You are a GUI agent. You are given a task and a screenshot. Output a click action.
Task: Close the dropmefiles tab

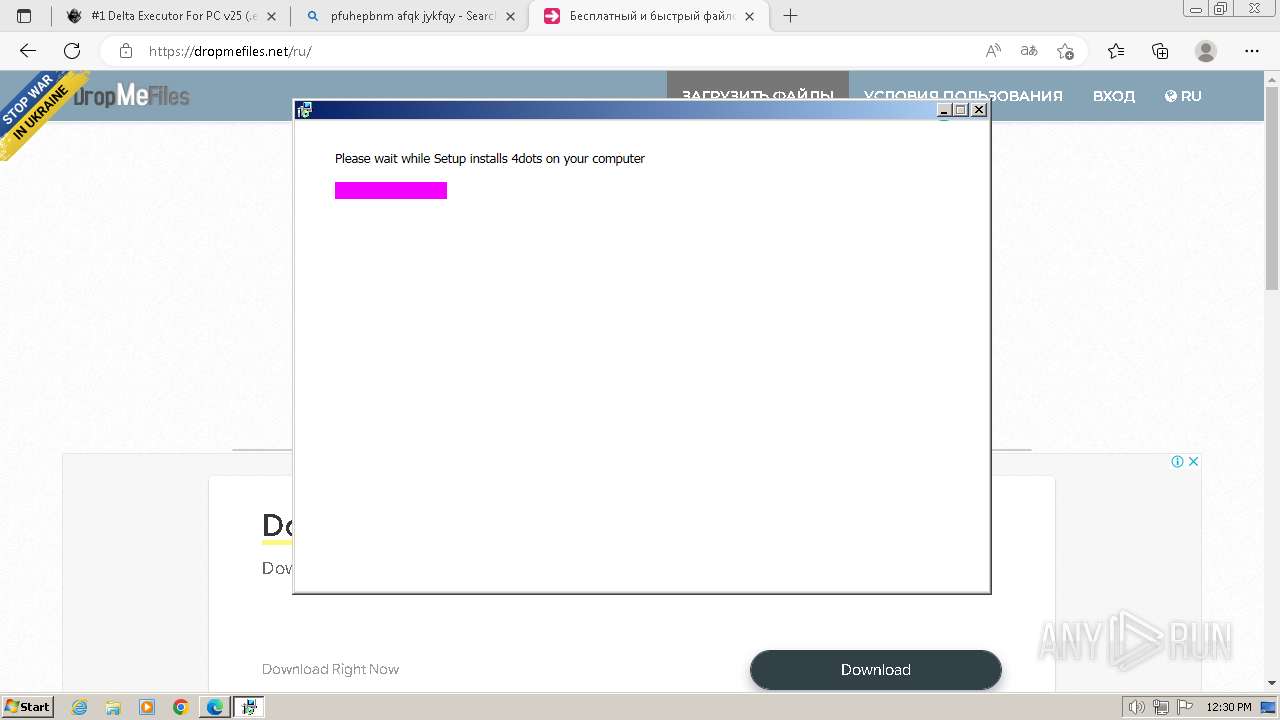tap(749, 16)
